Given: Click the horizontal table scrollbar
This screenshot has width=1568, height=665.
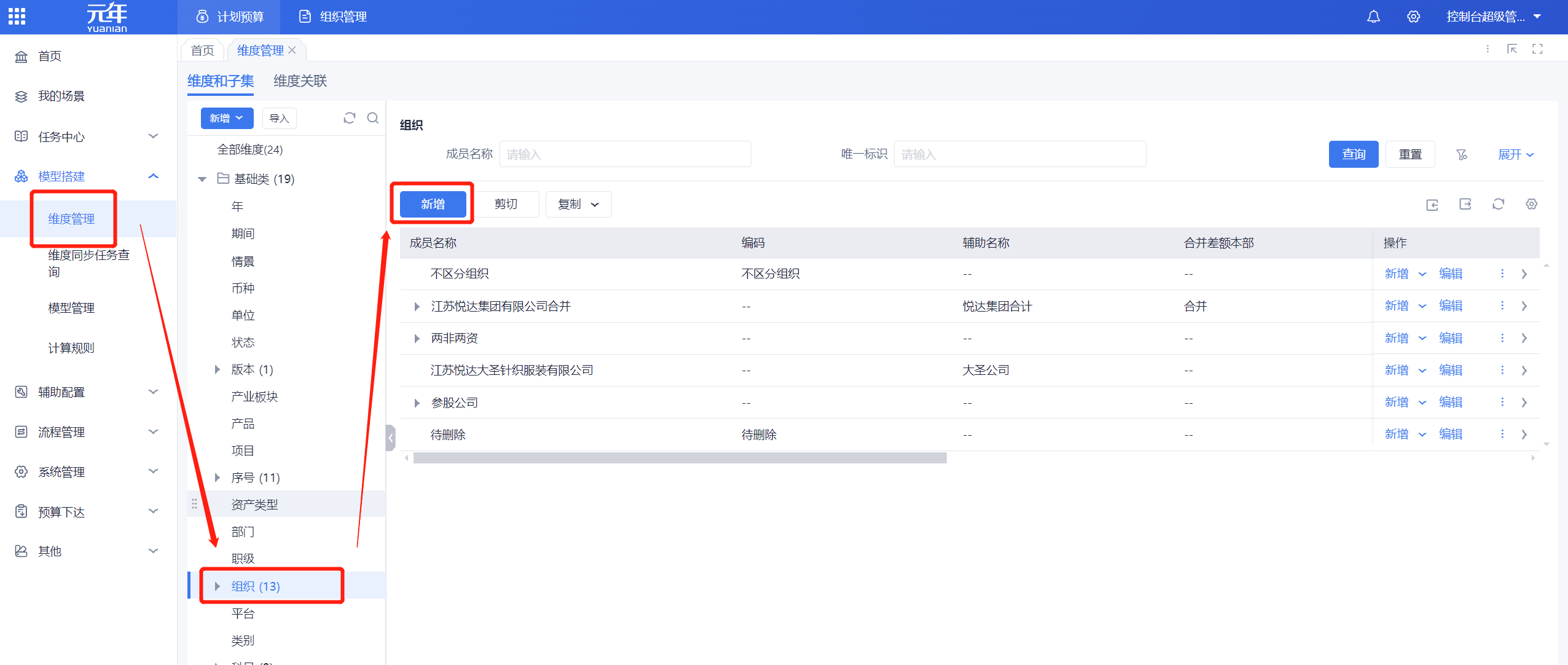Looking at the screenshot, I should pyautogui.click(x=680, y=458).
